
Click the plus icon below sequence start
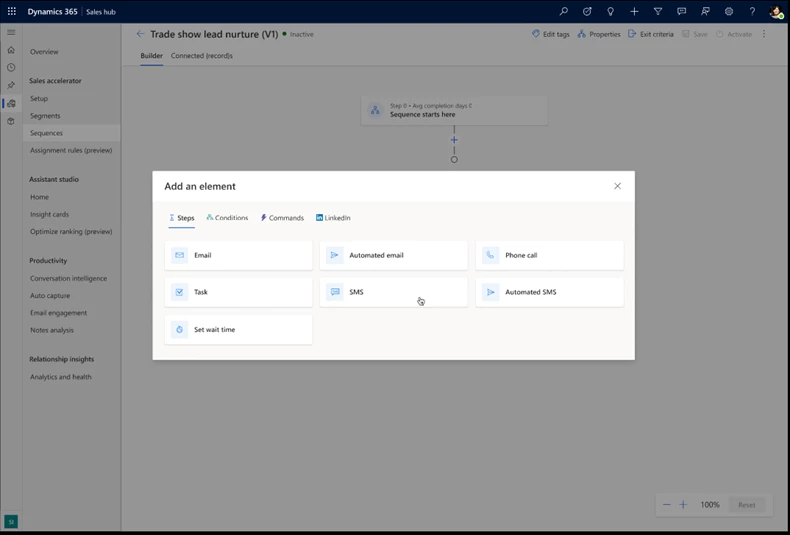click(454, 140)
